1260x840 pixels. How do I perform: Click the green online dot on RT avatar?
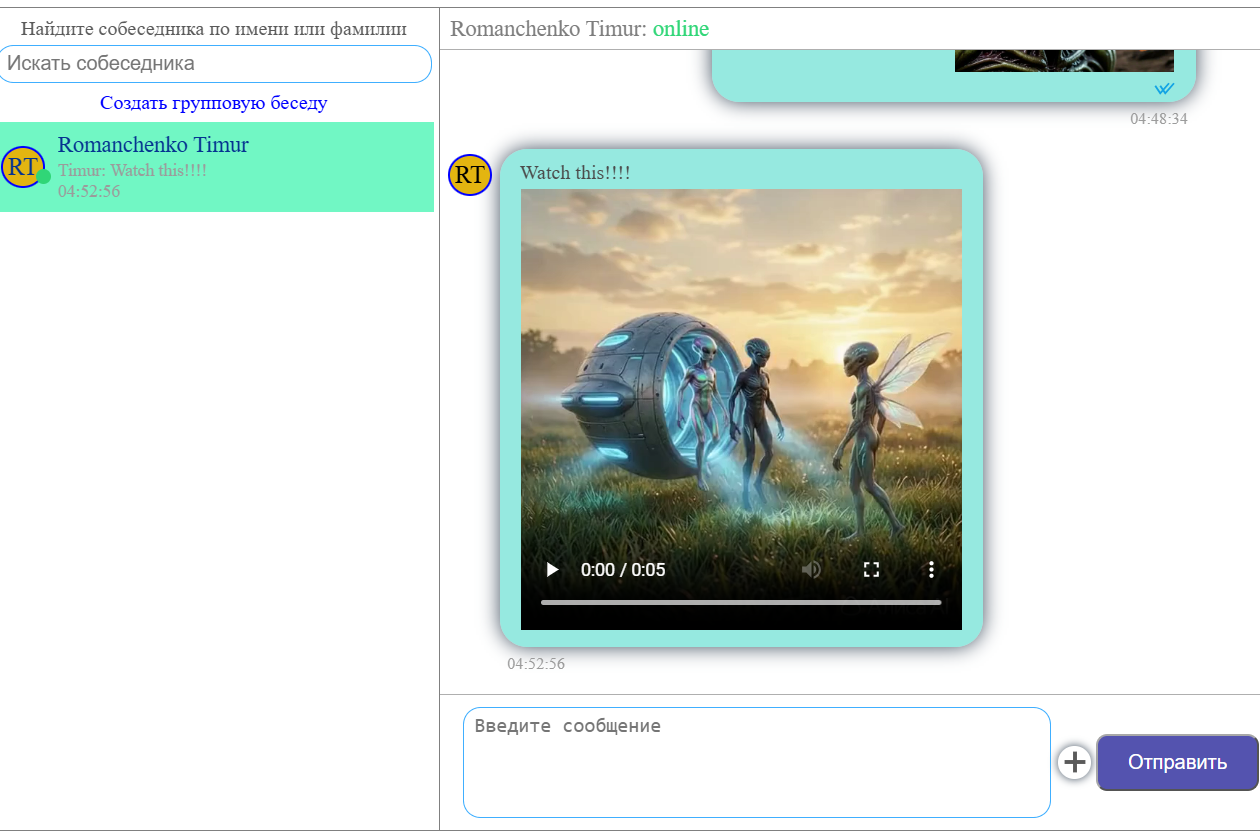[x=43, y=177]
